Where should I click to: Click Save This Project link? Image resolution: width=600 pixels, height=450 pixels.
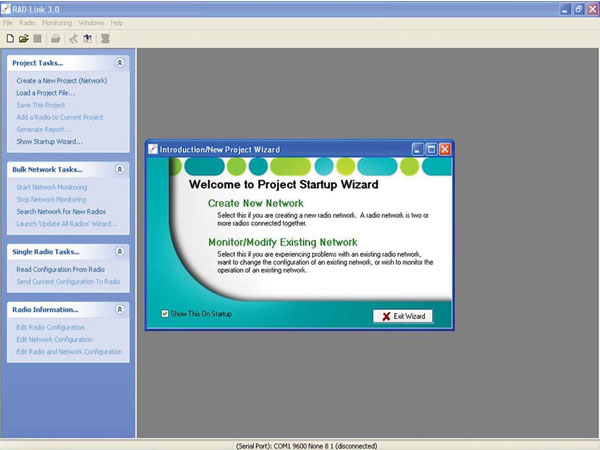[x=41, y=105]
